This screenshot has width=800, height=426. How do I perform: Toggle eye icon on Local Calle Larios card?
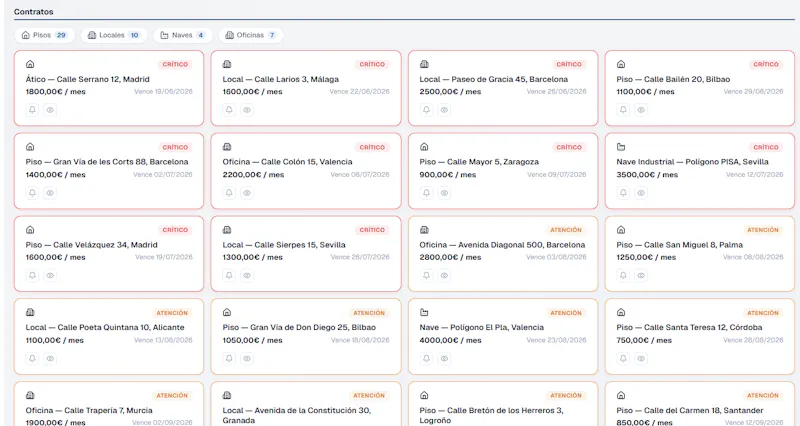coord(247,110)
